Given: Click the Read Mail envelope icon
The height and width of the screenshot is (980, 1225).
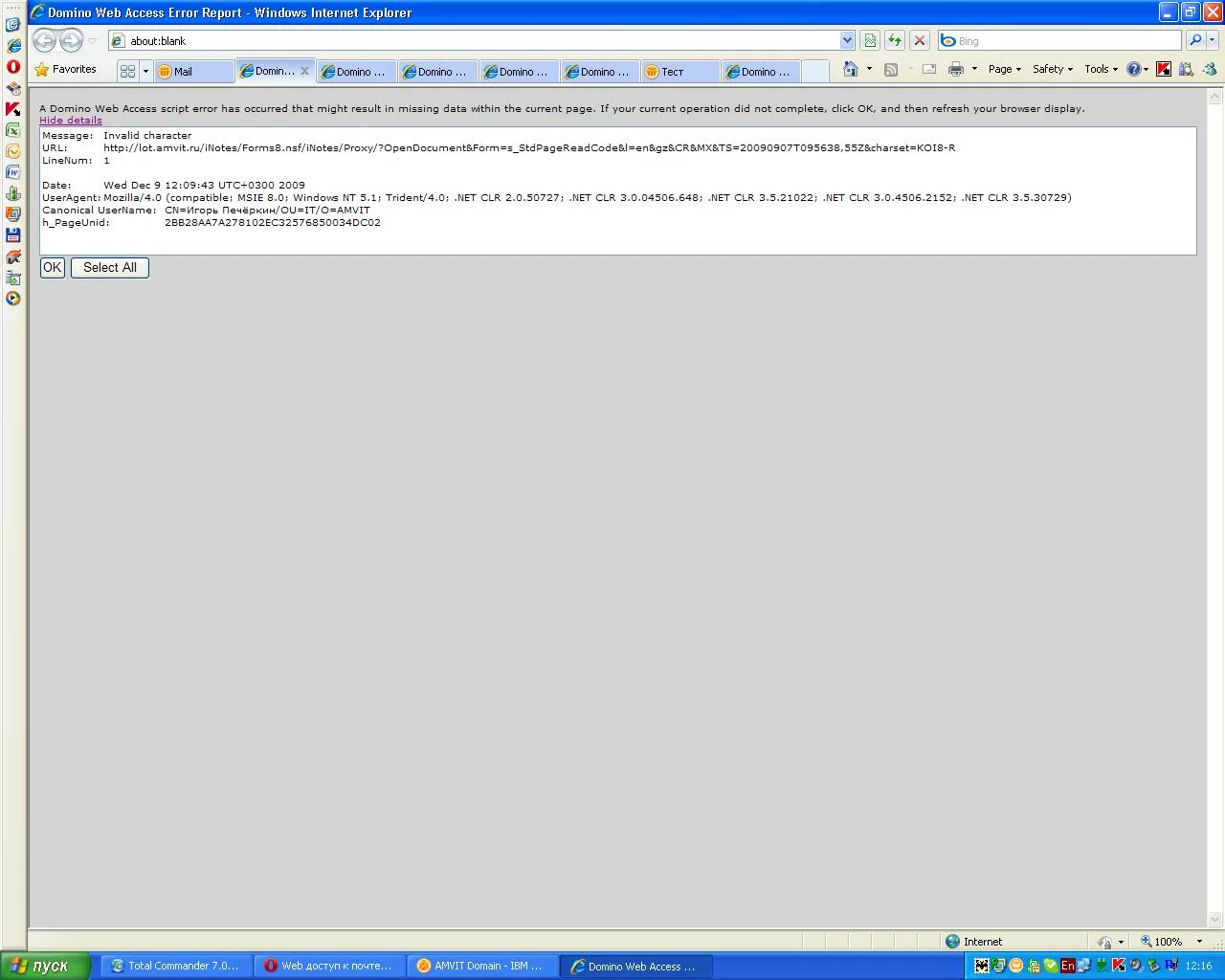Looking at the screenshot, I should (928, 69).
